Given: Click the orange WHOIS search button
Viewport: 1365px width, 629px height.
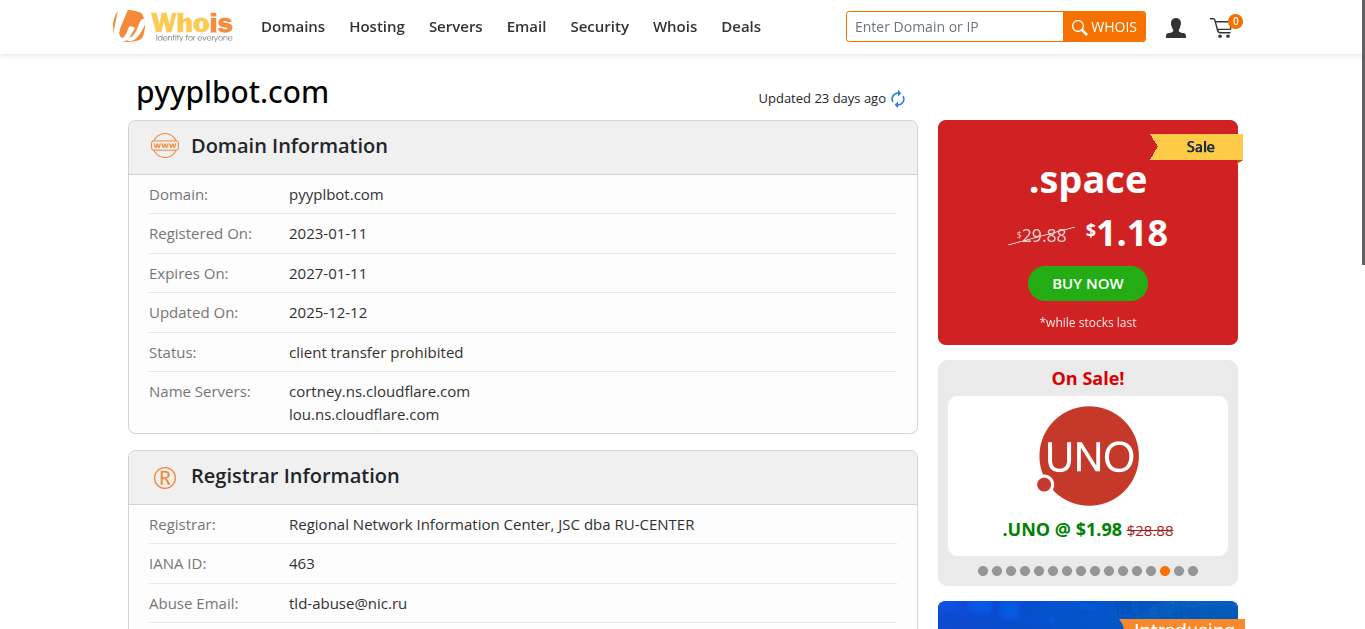Looking at the screenshot, I should [1104, 27].
